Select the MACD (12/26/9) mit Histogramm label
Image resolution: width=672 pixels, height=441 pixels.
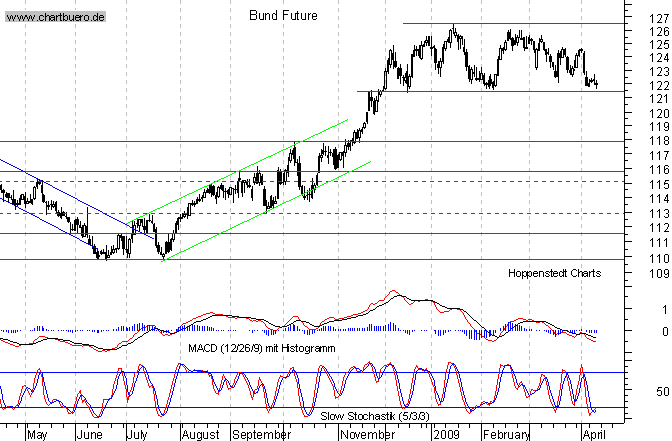pos(261,348)
